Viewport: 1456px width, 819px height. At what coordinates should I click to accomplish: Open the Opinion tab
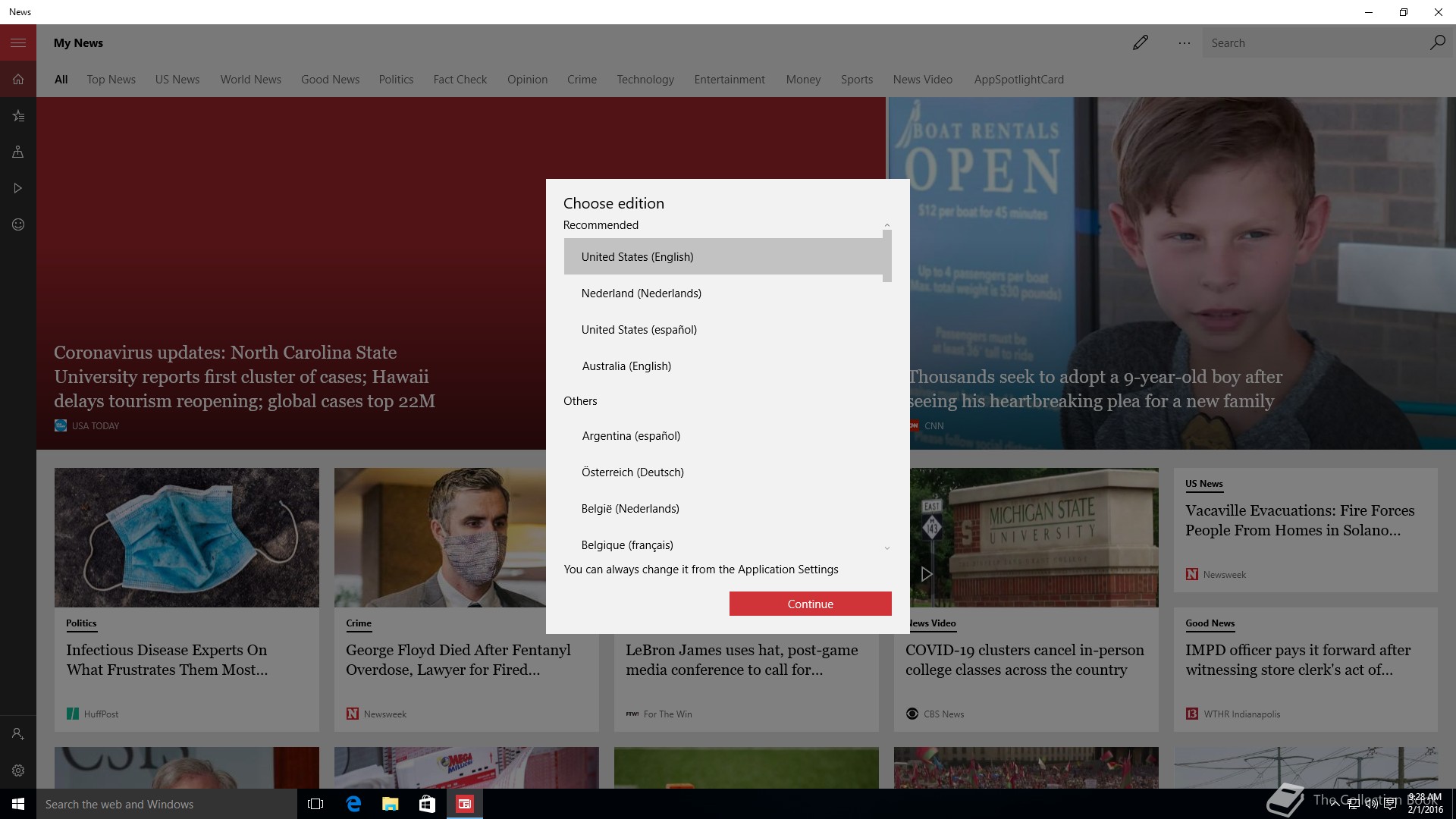527,80
